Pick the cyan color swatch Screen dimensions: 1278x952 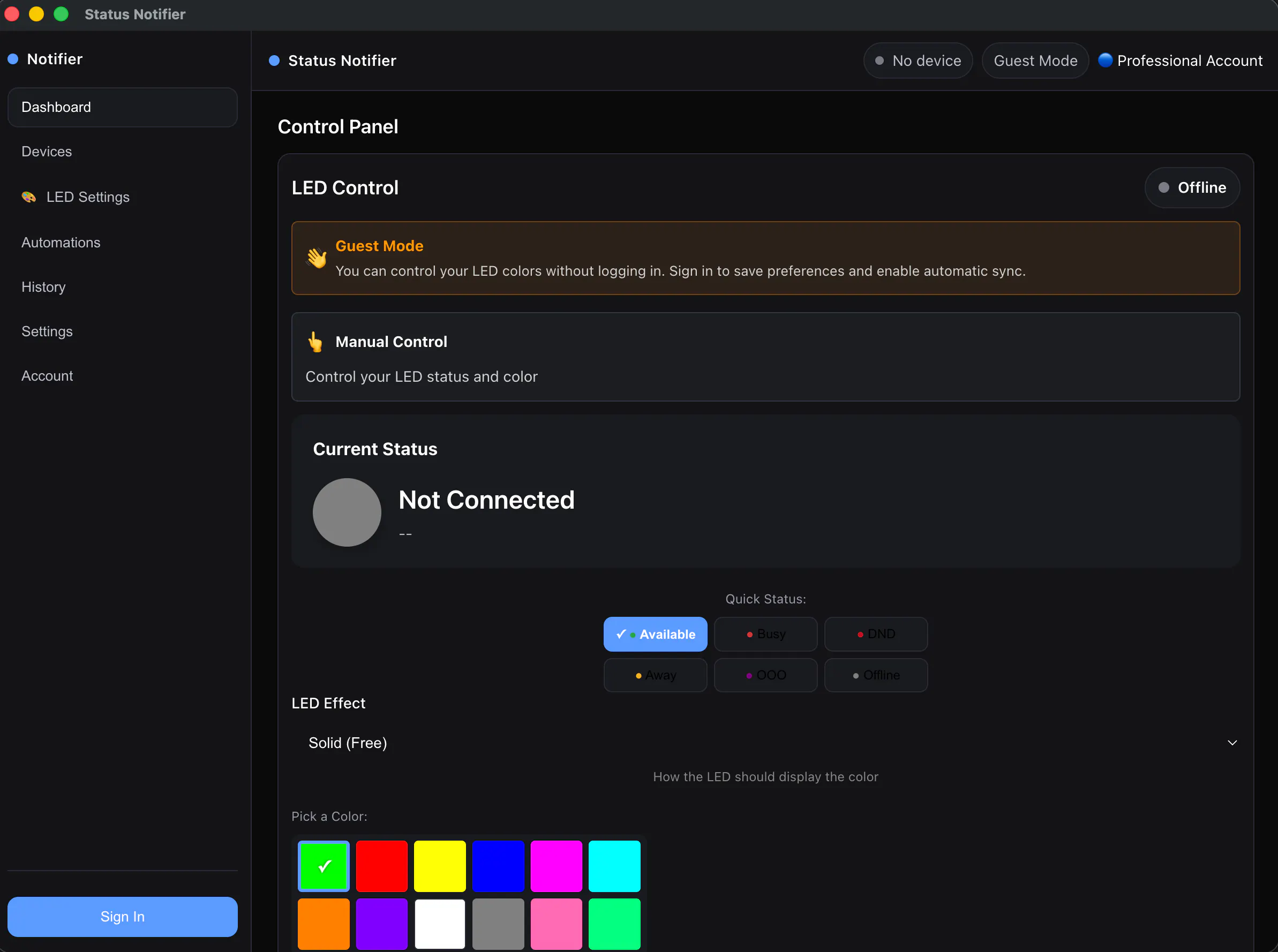pyautogui.click(x=614, y=866)
